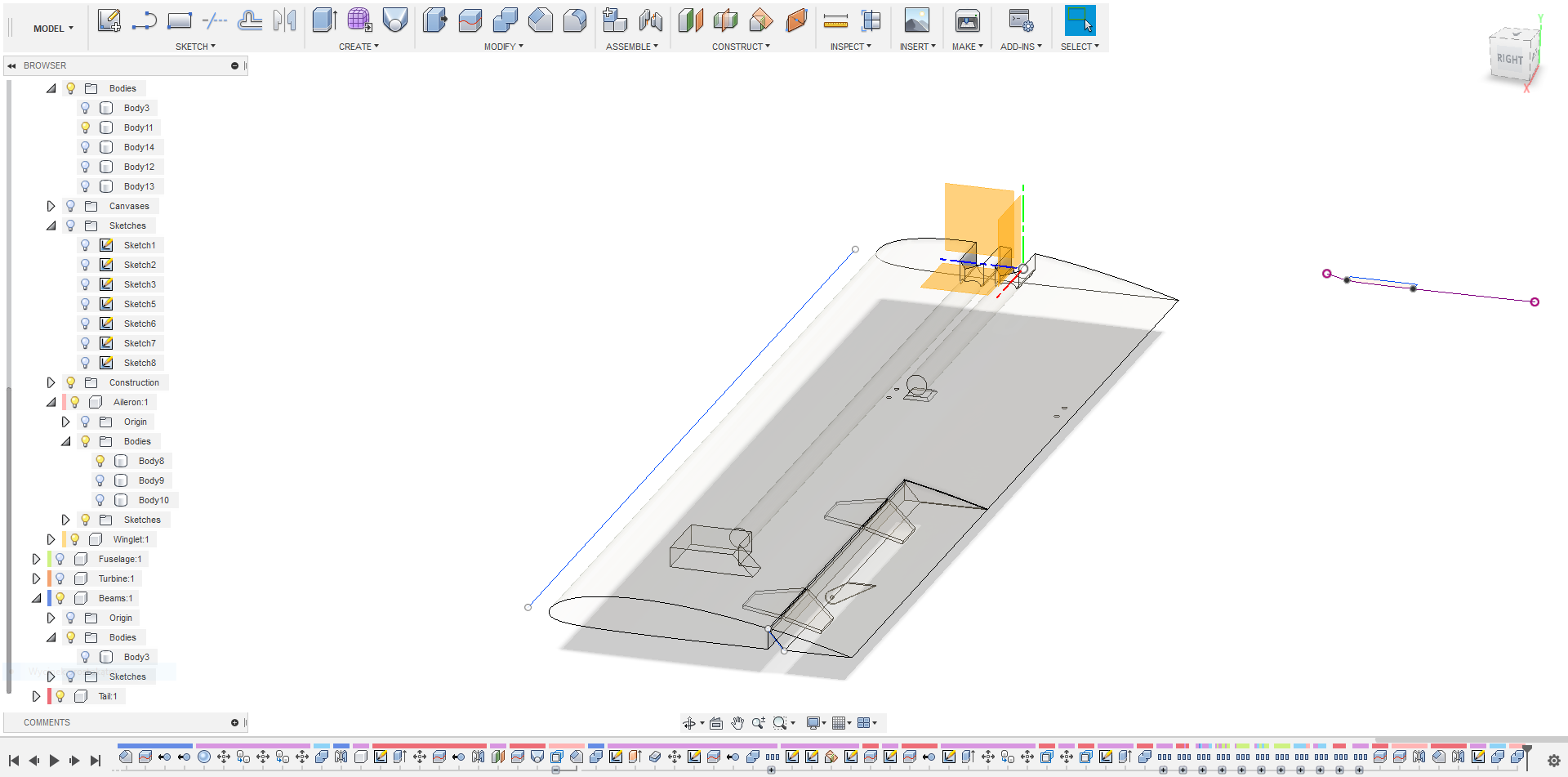Image resolution: width=1568 pixels, height=777 pixels.
Task: Open the CREATE menu
Action: pyautogui.click(x=359, y=47)
